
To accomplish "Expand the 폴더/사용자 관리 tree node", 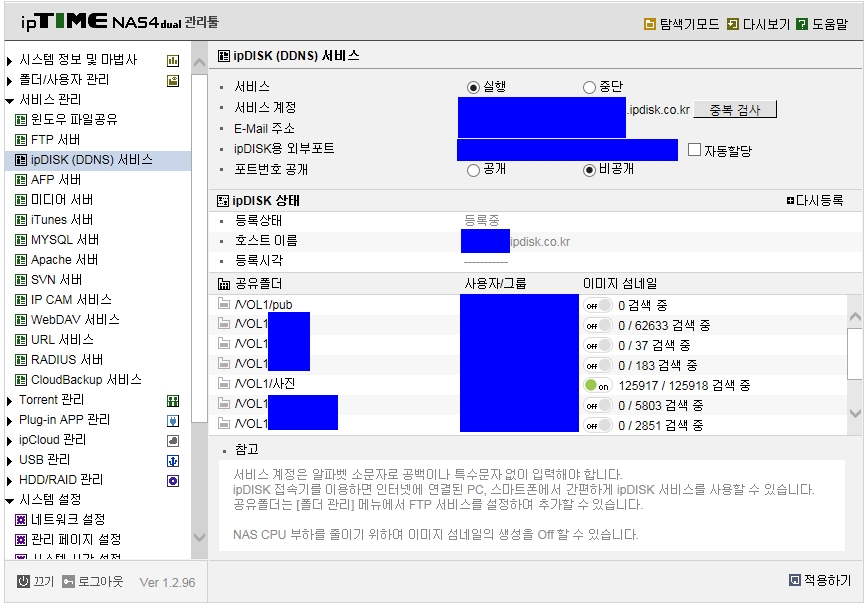I will click(9, 81).
